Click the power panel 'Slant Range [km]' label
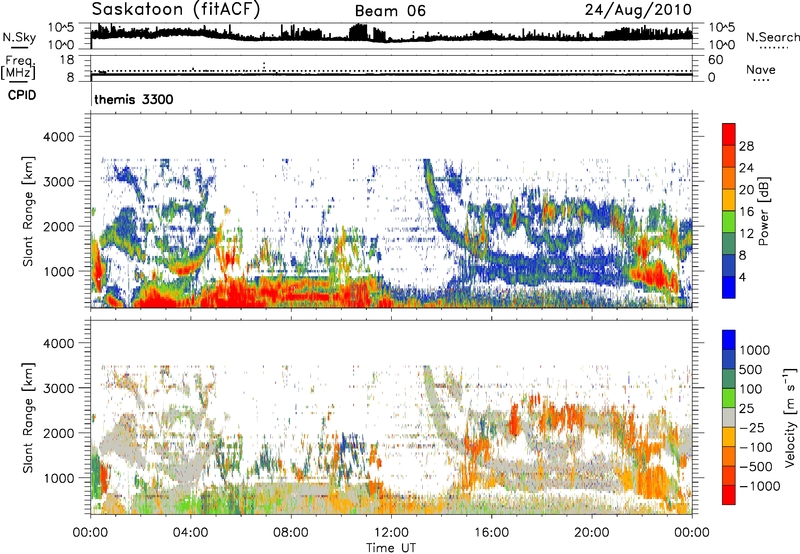 [x=28, y=211]
